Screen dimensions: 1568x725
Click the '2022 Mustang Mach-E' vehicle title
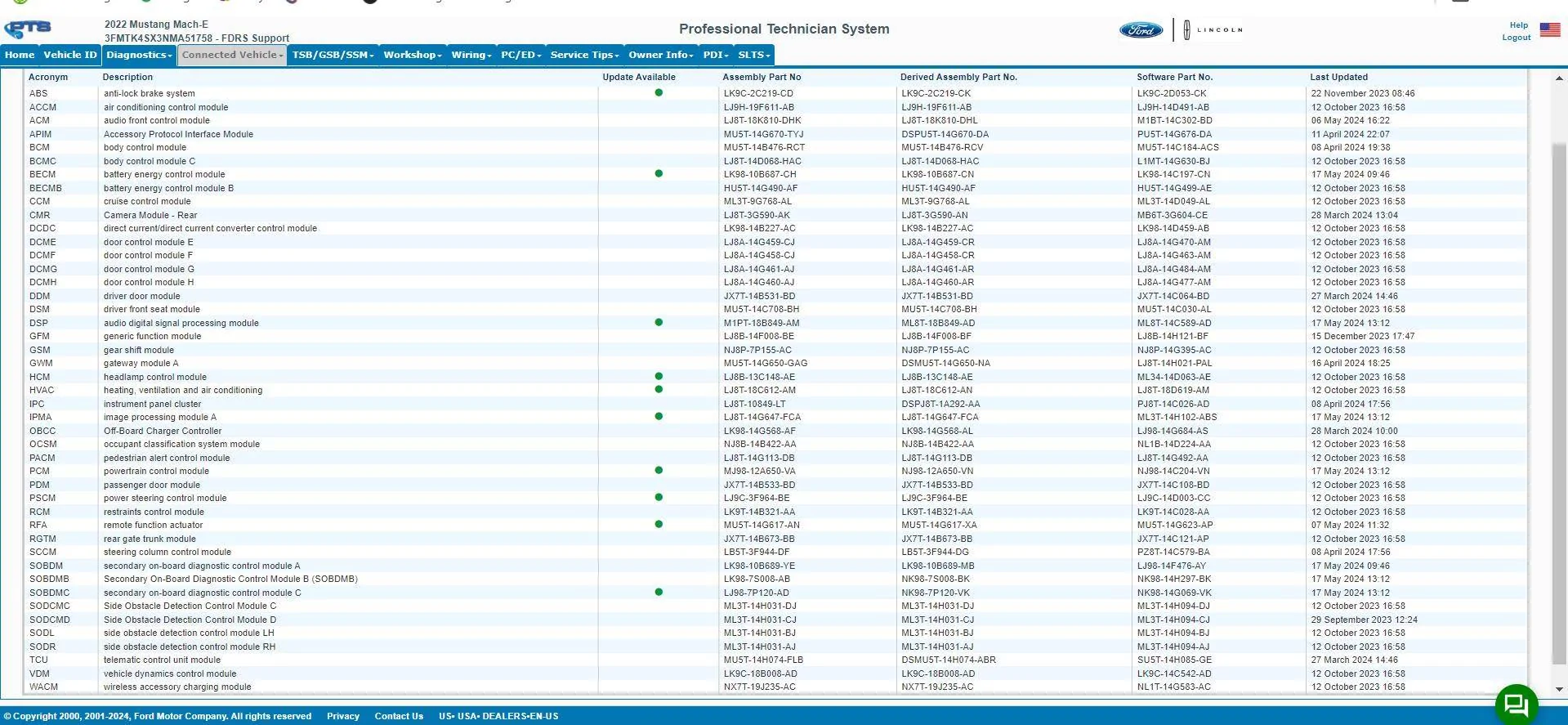pos(156,25)
